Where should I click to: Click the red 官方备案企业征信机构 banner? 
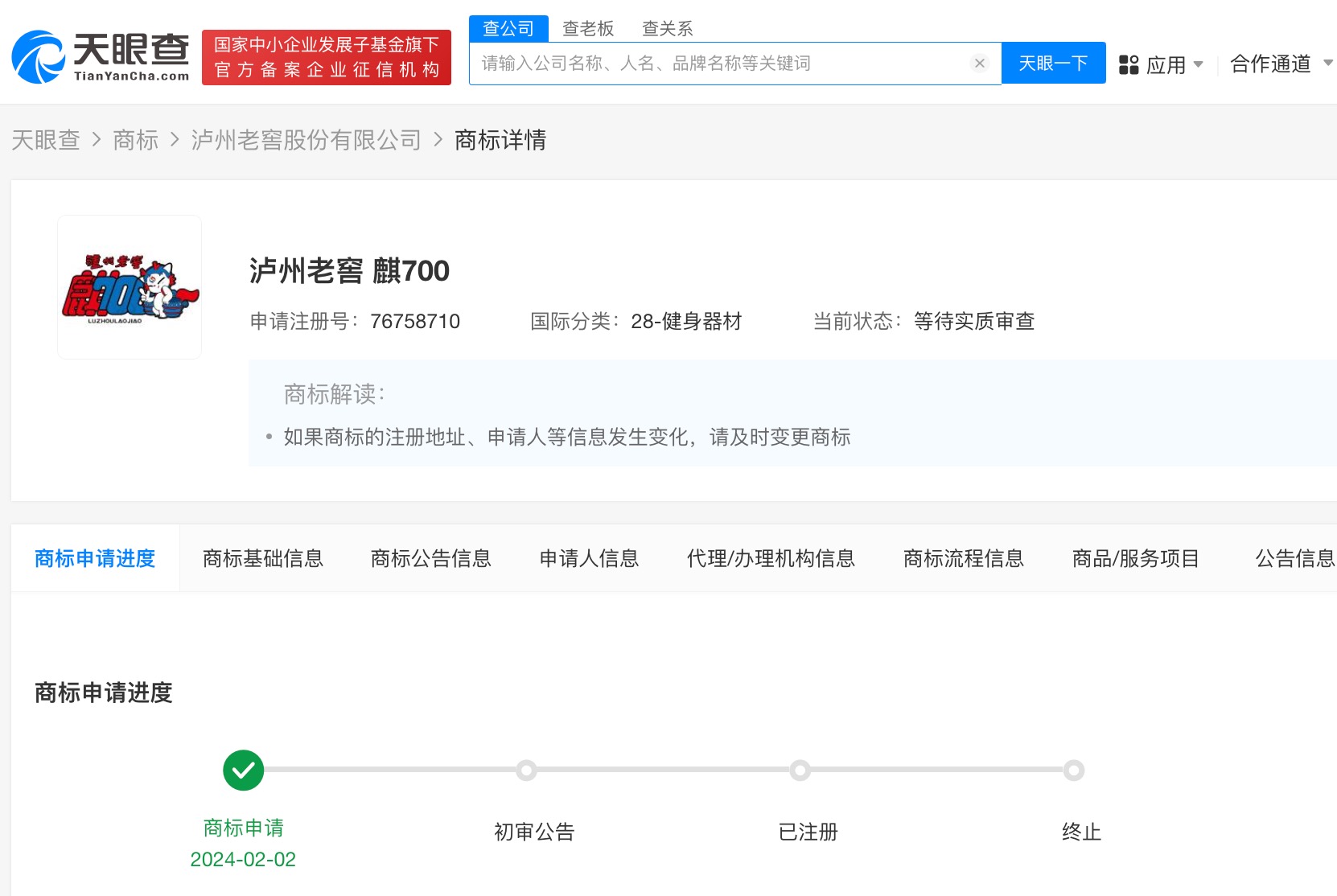coord(327,57)
